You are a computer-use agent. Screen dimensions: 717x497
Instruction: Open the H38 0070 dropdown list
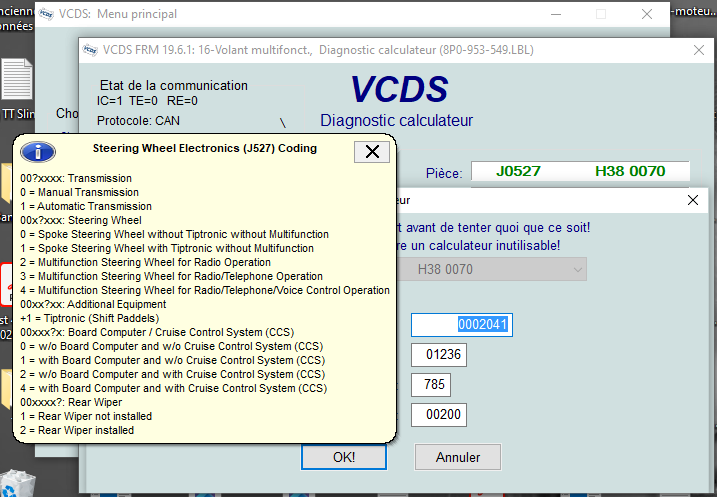coord(576,269)
